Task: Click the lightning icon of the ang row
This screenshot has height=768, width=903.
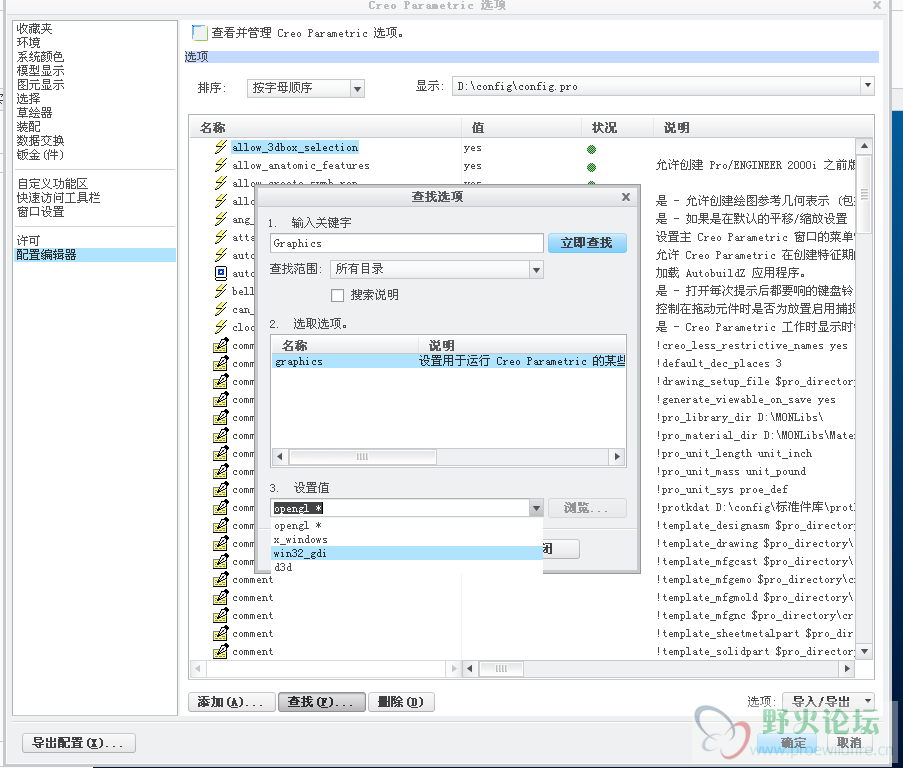Action: [221, 219]
